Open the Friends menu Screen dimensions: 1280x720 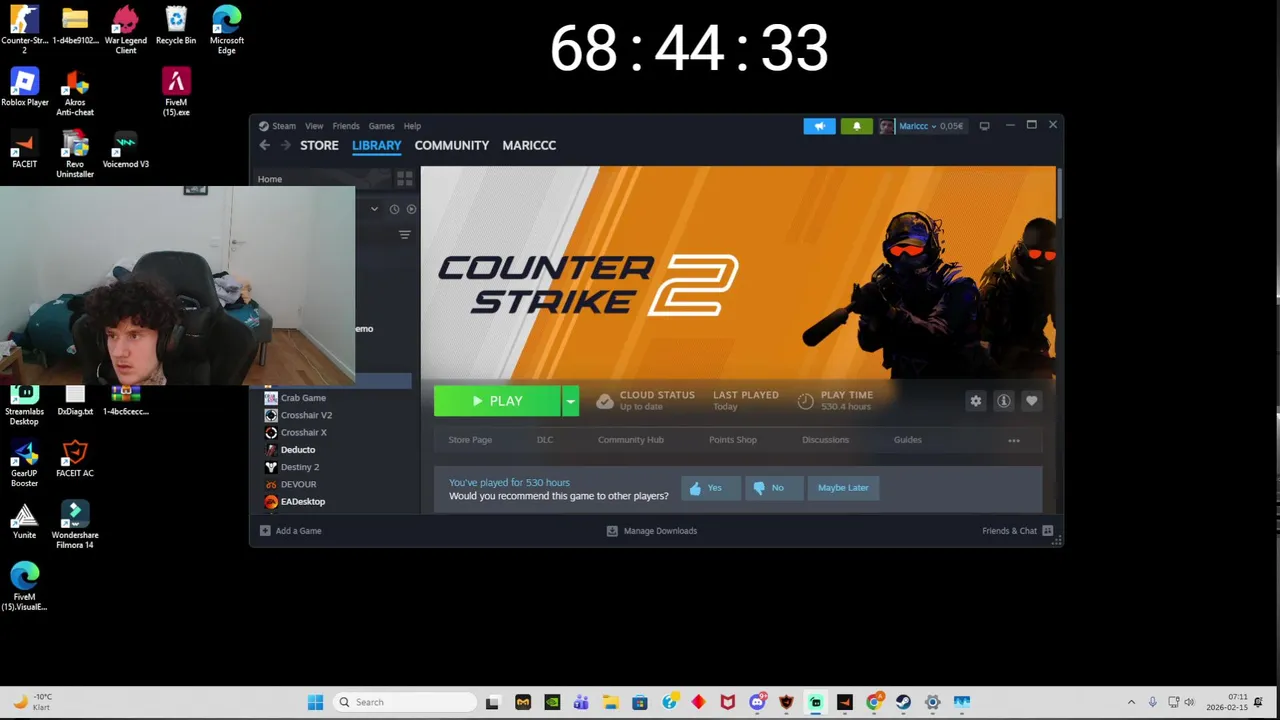pyautogui.click(x=346, y=126)
